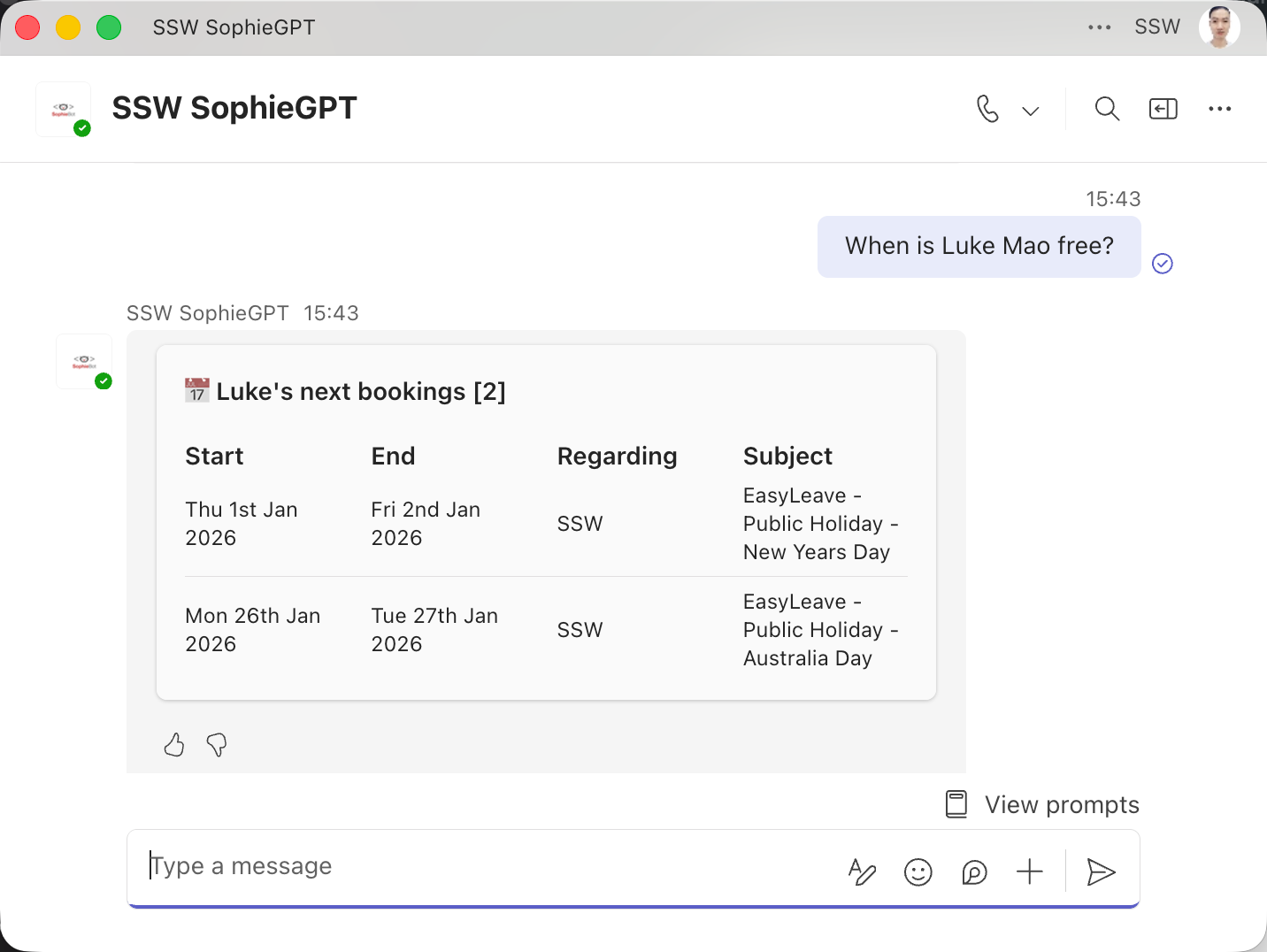Click the SSW SophieGPT header avatar
The image size is (1267, 952).
click(64, 110)
